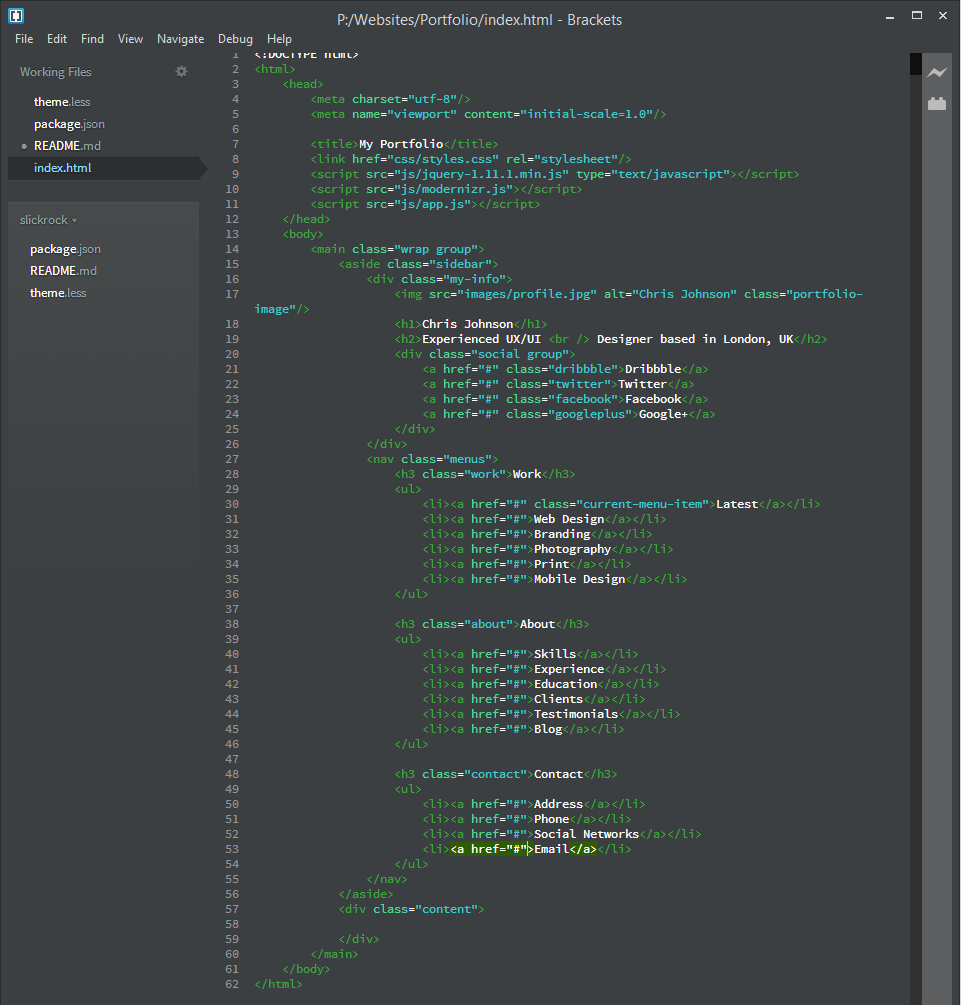Click the Working Files gear settings icon

tap(181, 72)
